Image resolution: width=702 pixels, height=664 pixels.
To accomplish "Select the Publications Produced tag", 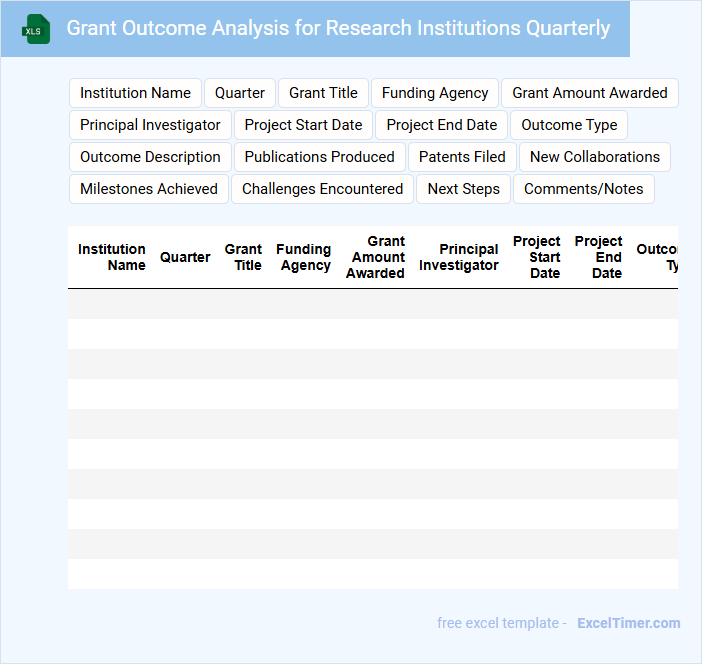I will tap(319, 157).
